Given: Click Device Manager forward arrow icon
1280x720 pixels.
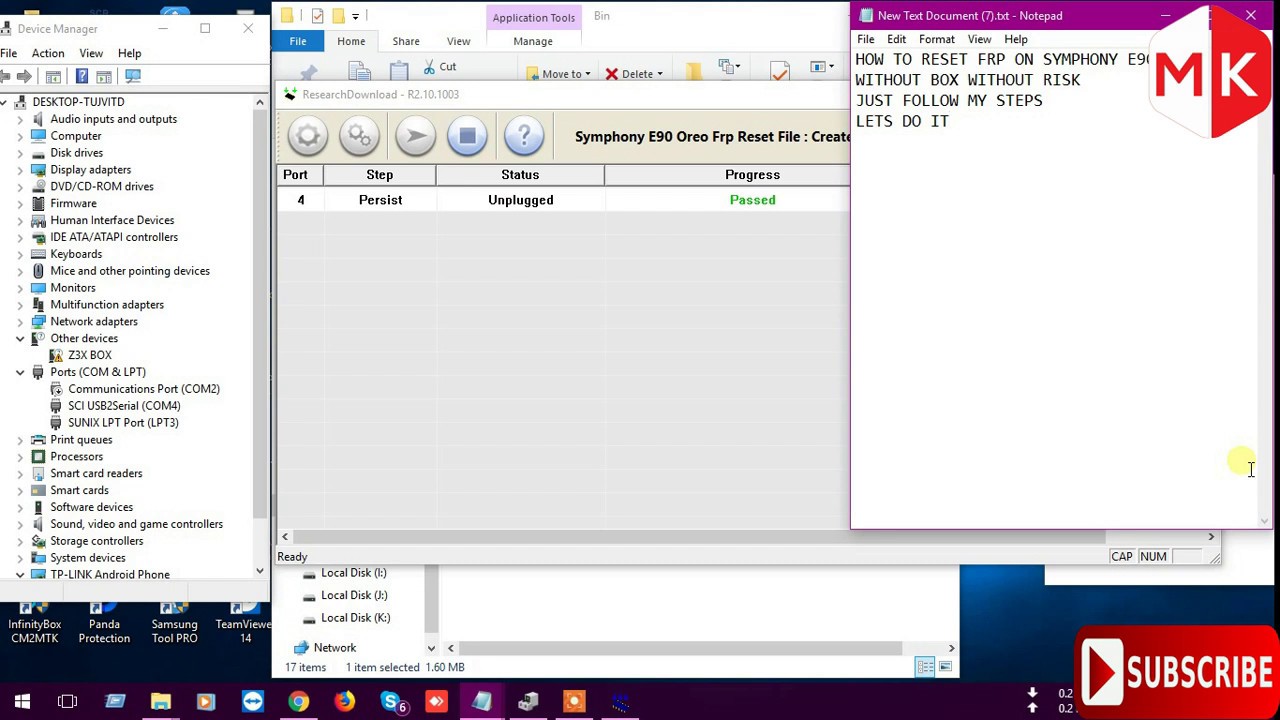Looking at the screenshot, I should (25, 77).
